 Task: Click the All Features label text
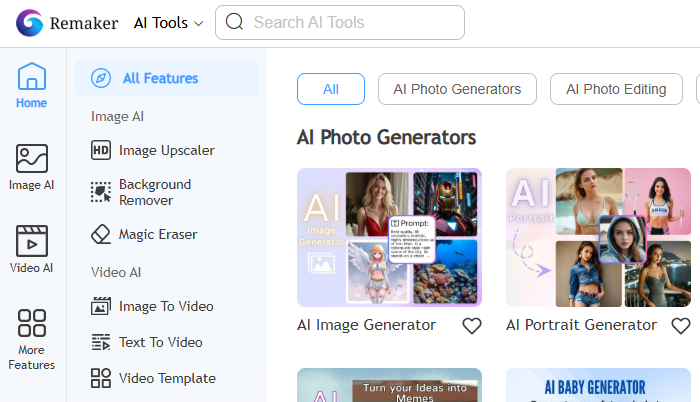pyautogui.click(x=160, y=78)
